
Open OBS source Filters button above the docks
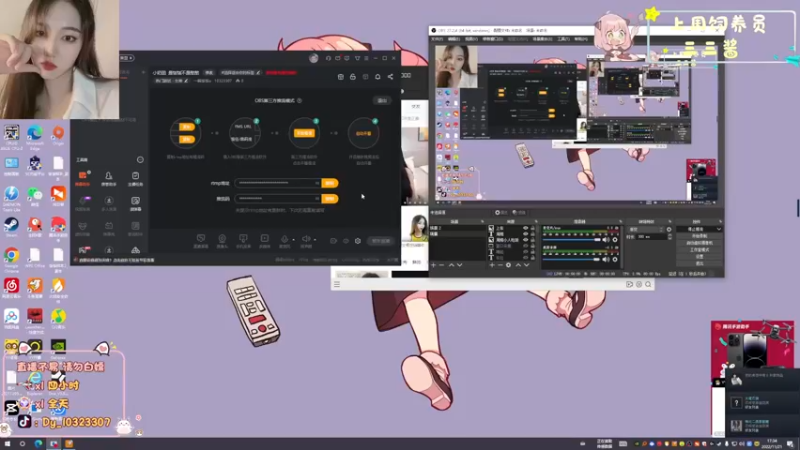click(x=519, y=212)
